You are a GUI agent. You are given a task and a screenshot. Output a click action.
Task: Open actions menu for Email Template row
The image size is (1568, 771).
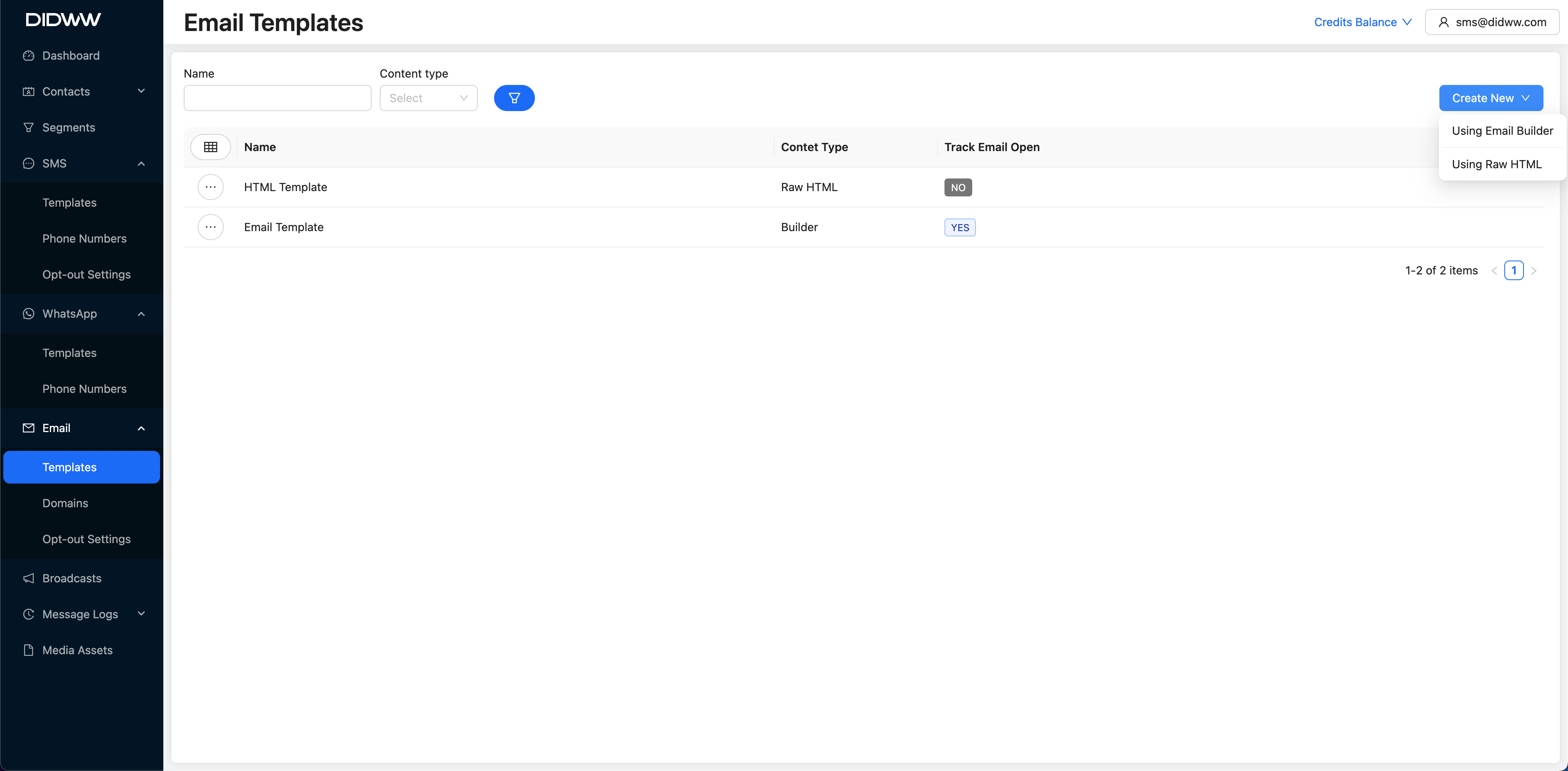[211, 227]
